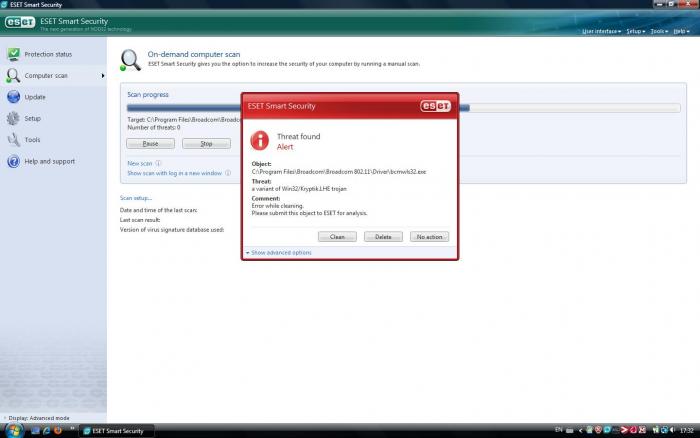Click 'Error while cleaning.' comment text

click(x=277, y=206)
